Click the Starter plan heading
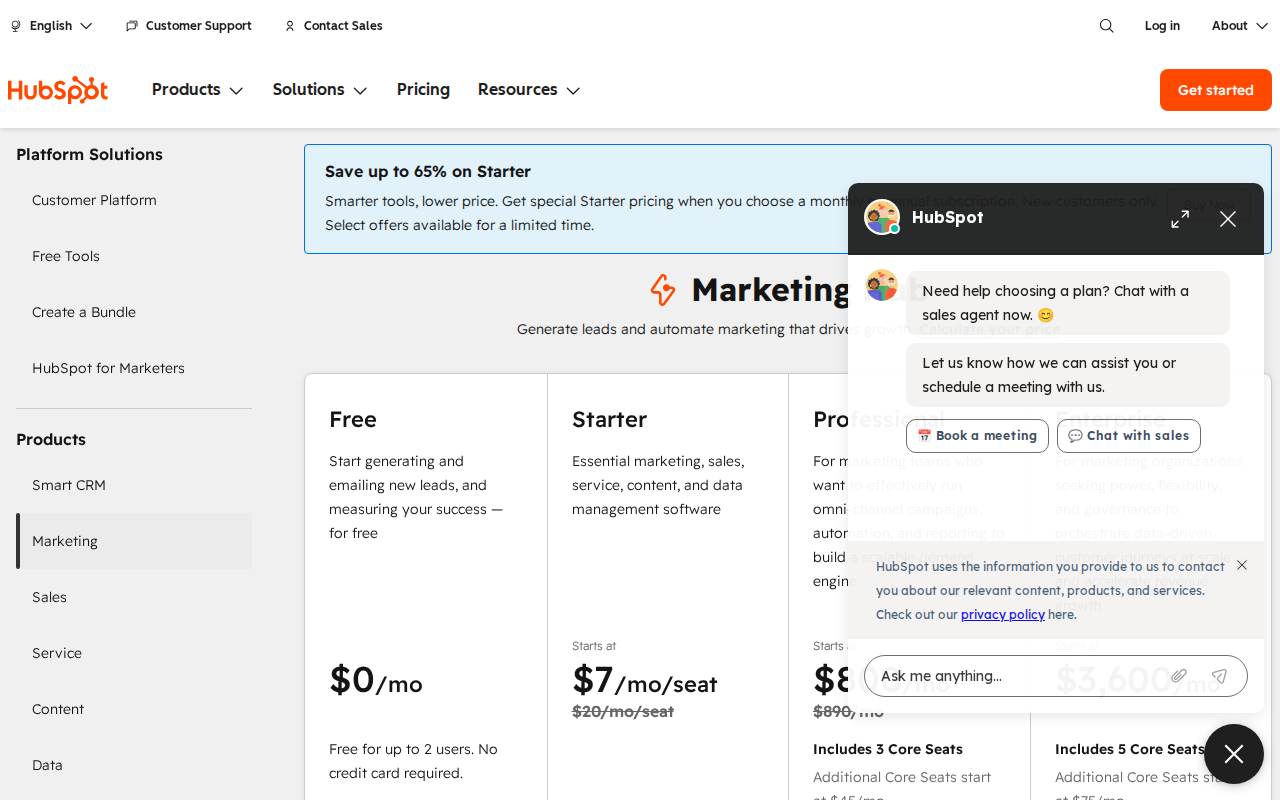 pyautogui.click(x=609, y=419)
